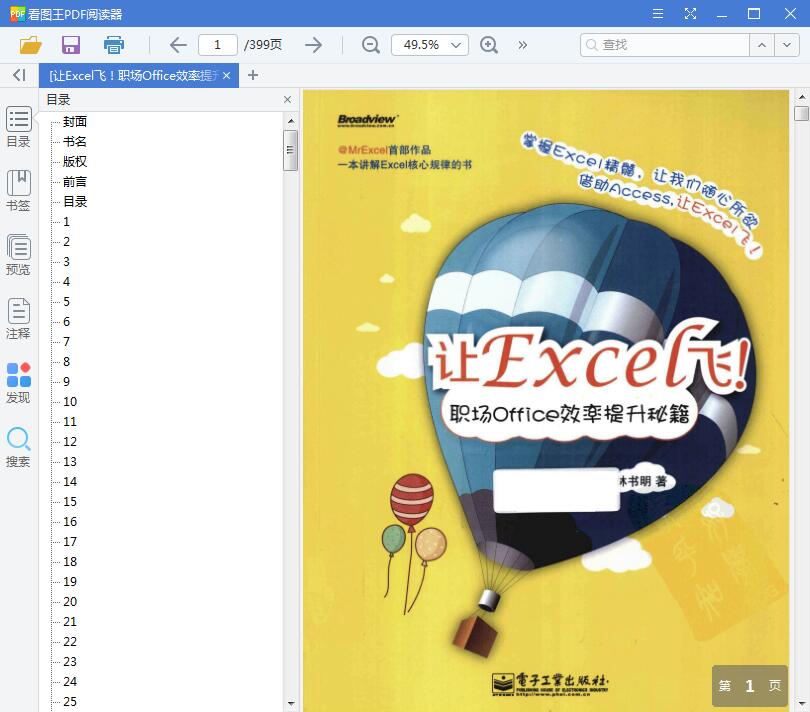This screenshot has height=712, width=810.
Task: Select outline entry 19
Action: tap(70, 582)
